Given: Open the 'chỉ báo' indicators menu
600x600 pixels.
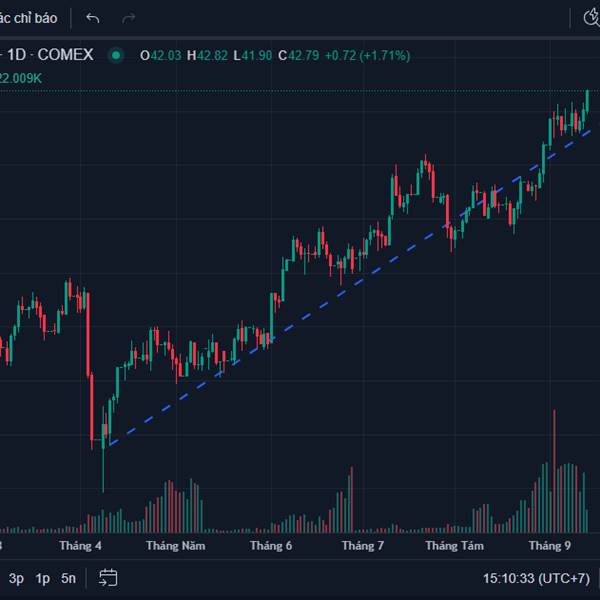Looking at the screenshot, I should pos(29,18).
